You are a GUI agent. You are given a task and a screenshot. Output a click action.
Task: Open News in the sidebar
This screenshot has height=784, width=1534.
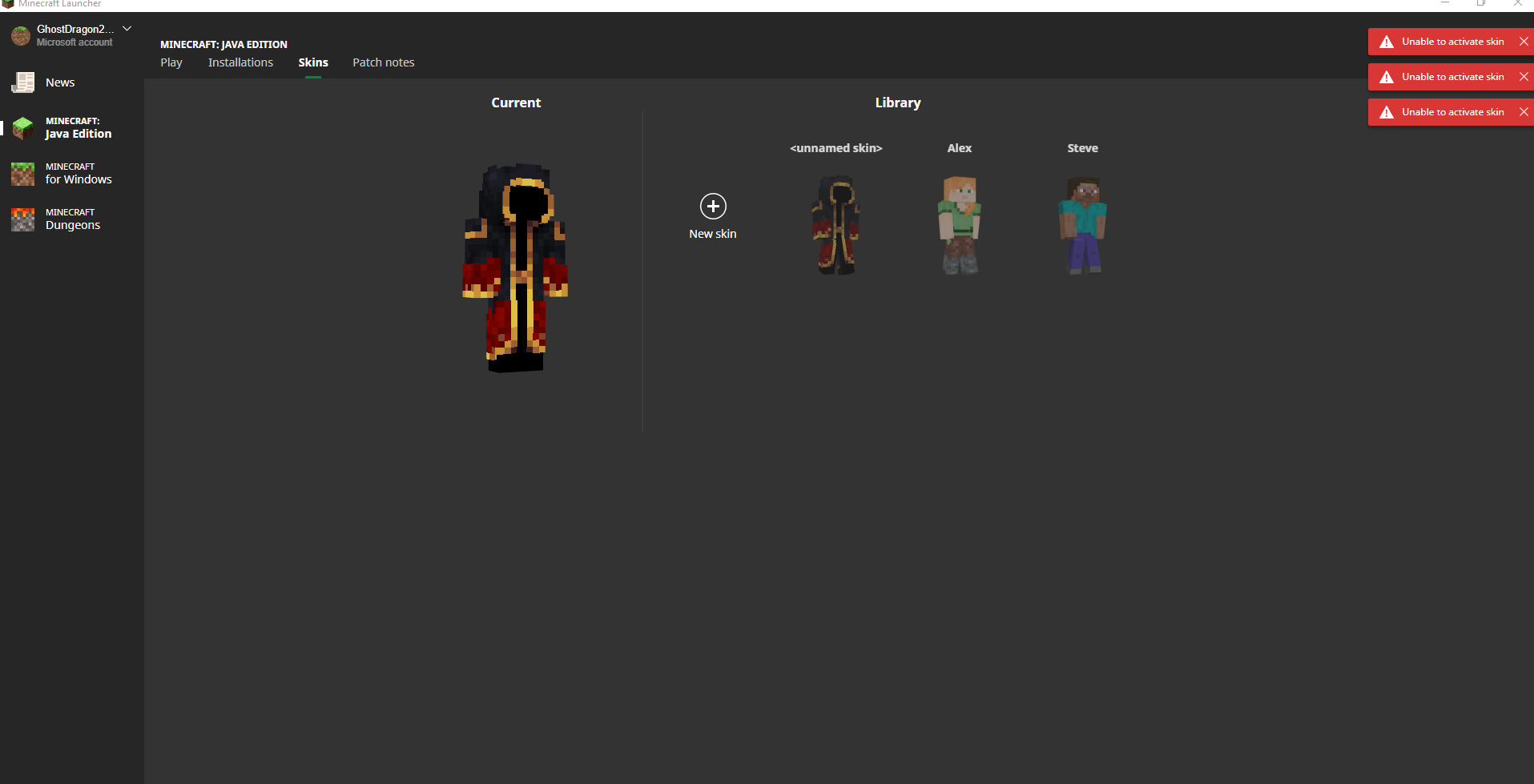tap(72, 82)
